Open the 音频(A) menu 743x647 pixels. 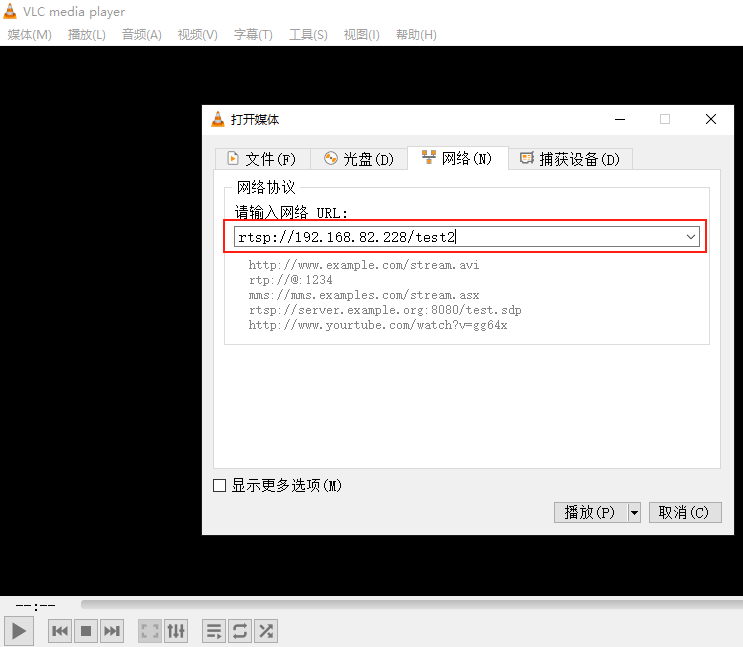[x=142, y=35]
